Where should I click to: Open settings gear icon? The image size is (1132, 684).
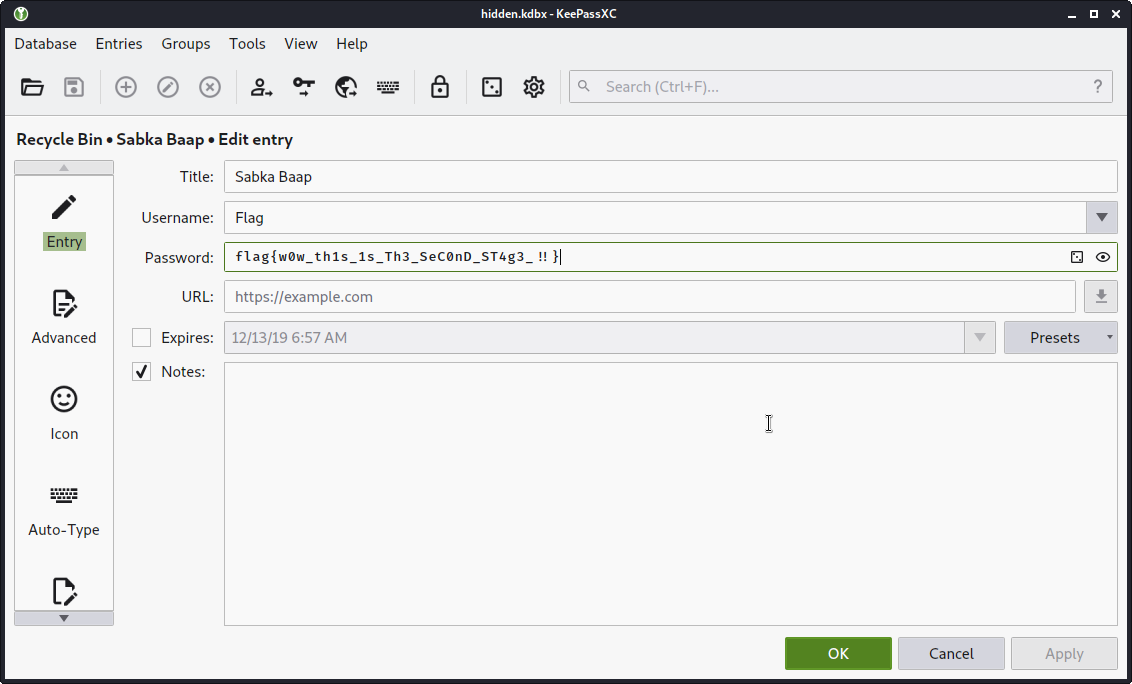[x=534, y=87]
